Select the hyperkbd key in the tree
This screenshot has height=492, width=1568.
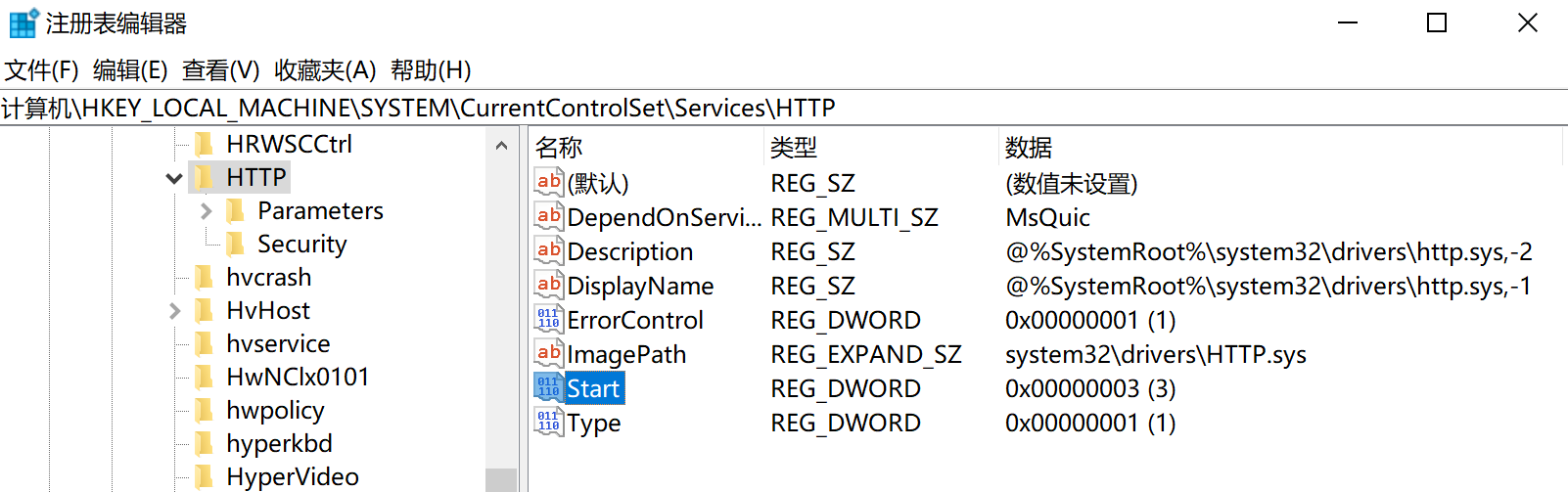(279, 443)
